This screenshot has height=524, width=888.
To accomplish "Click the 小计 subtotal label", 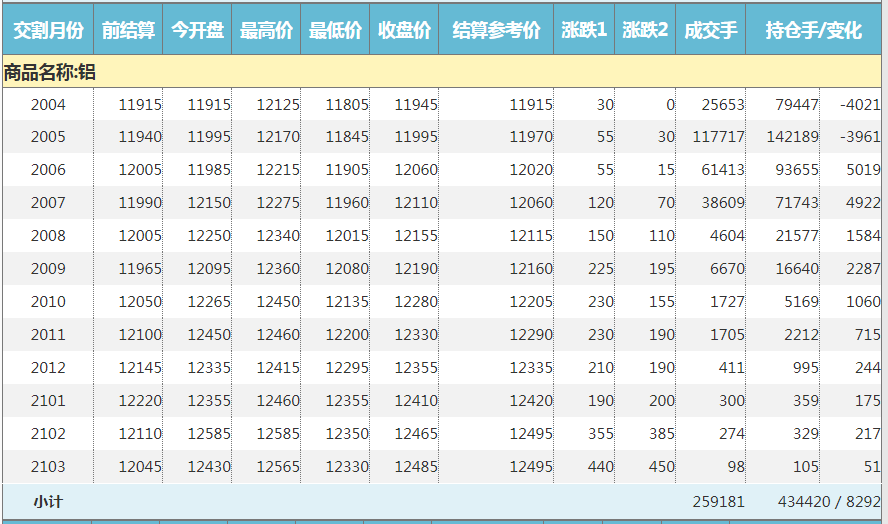I will 48,502.
